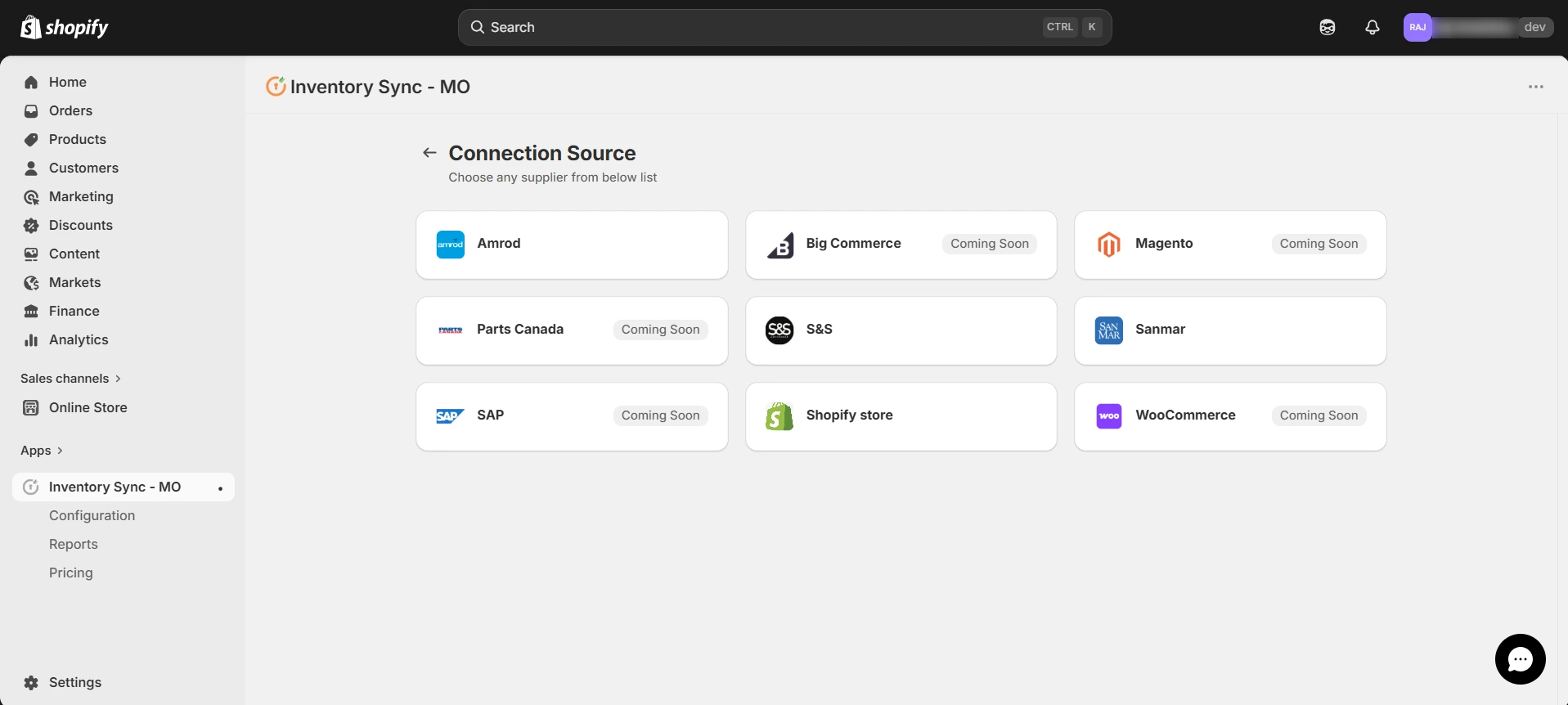The width and height of the screenshot is (1568, 705).
Task: Click the Inventory Sync - MO app icon
Action: coord(30,487)
